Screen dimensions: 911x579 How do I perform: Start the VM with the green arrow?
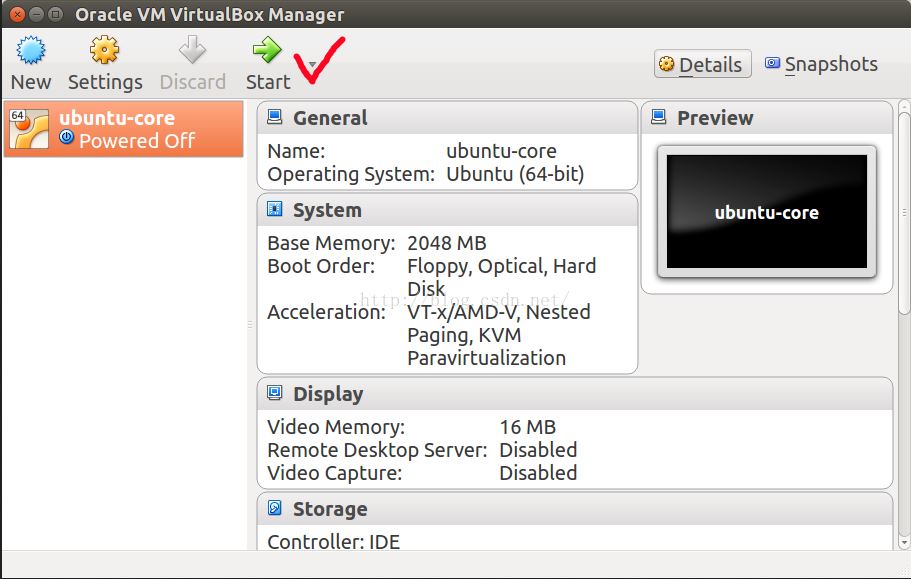tap(267, 50)
